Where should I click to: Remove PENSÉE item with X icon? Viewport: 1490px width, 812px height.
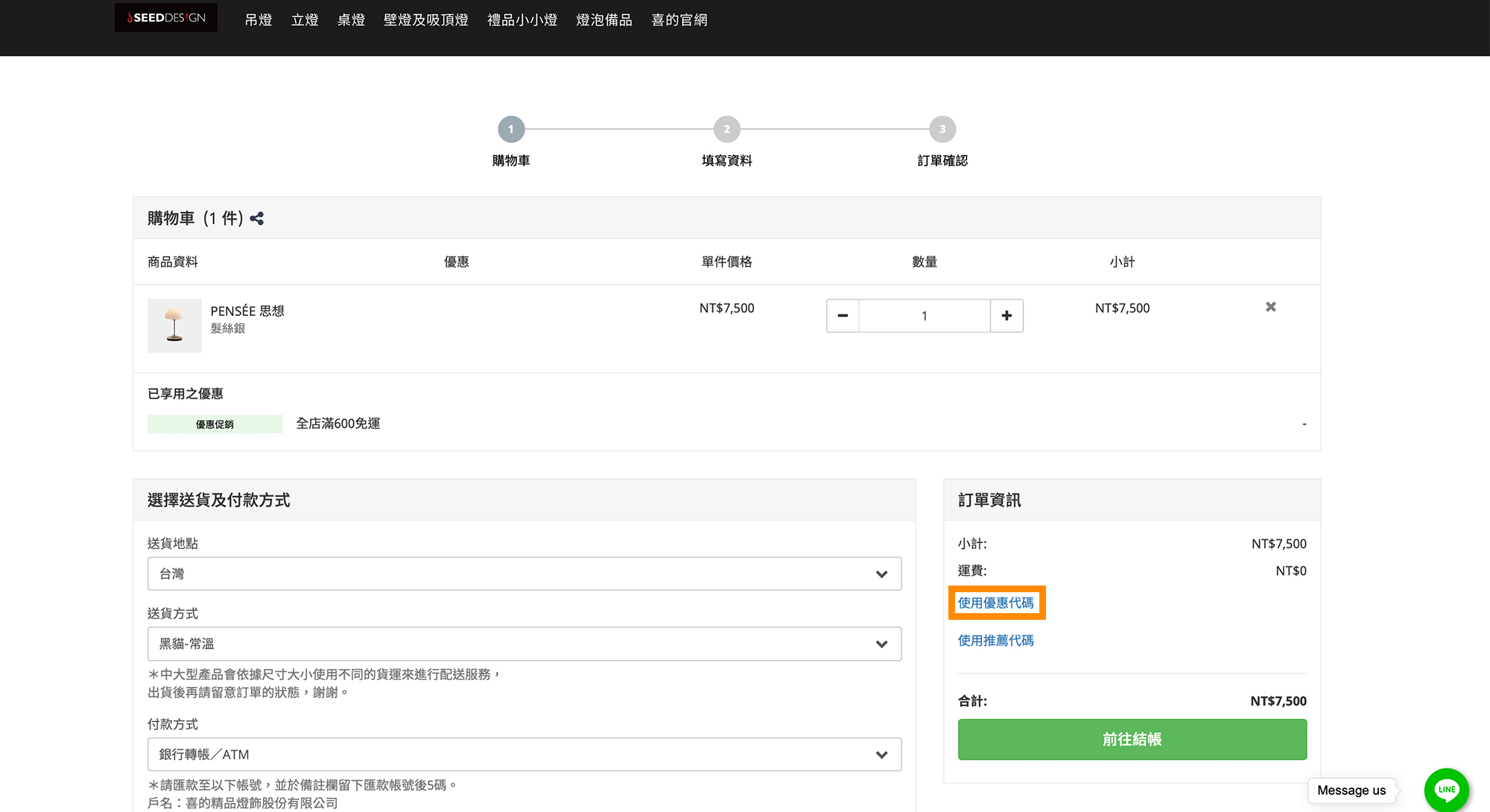pyautogui.click(x=1271, y=307)
